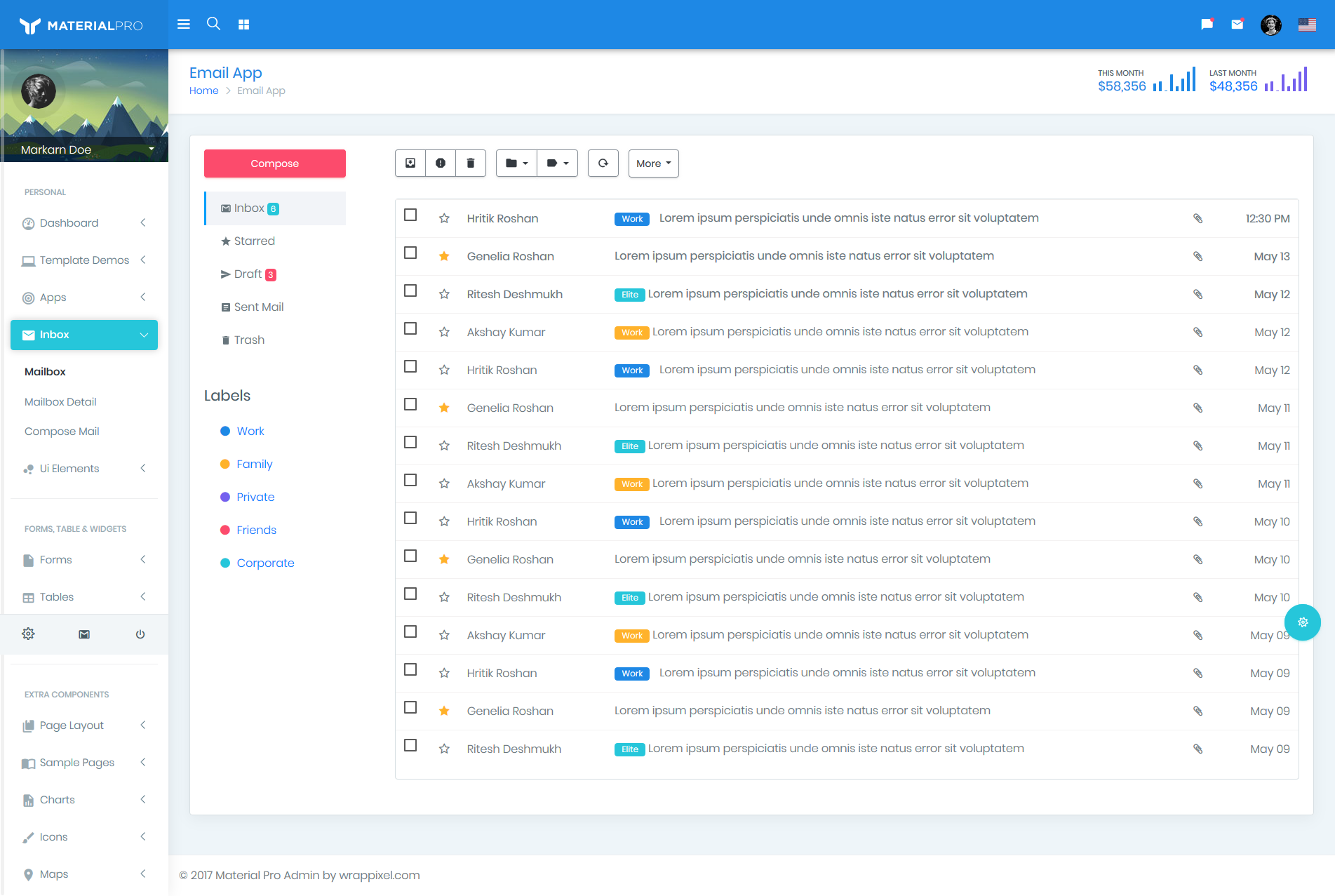
Task: Select the Friends label red dot
Action: point(225,530)
